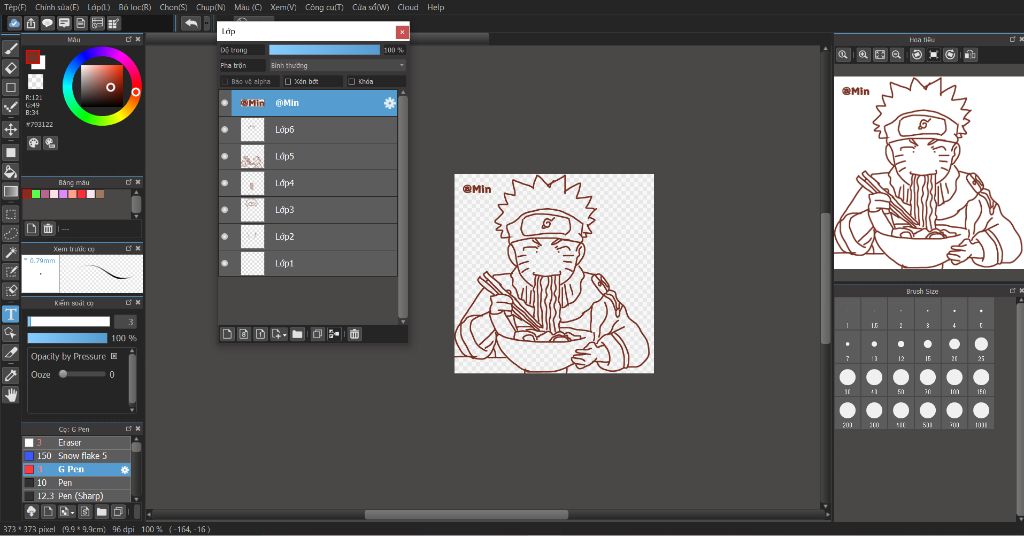The image size is (1024, 536).
Task: Click the share/export icon in top toolbar
Action: [31, 24]
